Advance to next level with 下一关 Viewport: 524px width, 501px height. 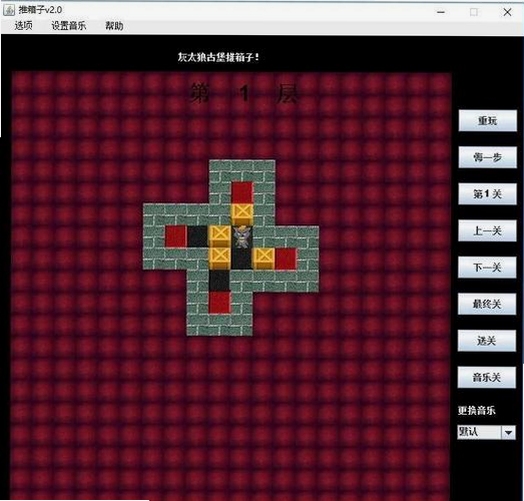pos(487,267)
